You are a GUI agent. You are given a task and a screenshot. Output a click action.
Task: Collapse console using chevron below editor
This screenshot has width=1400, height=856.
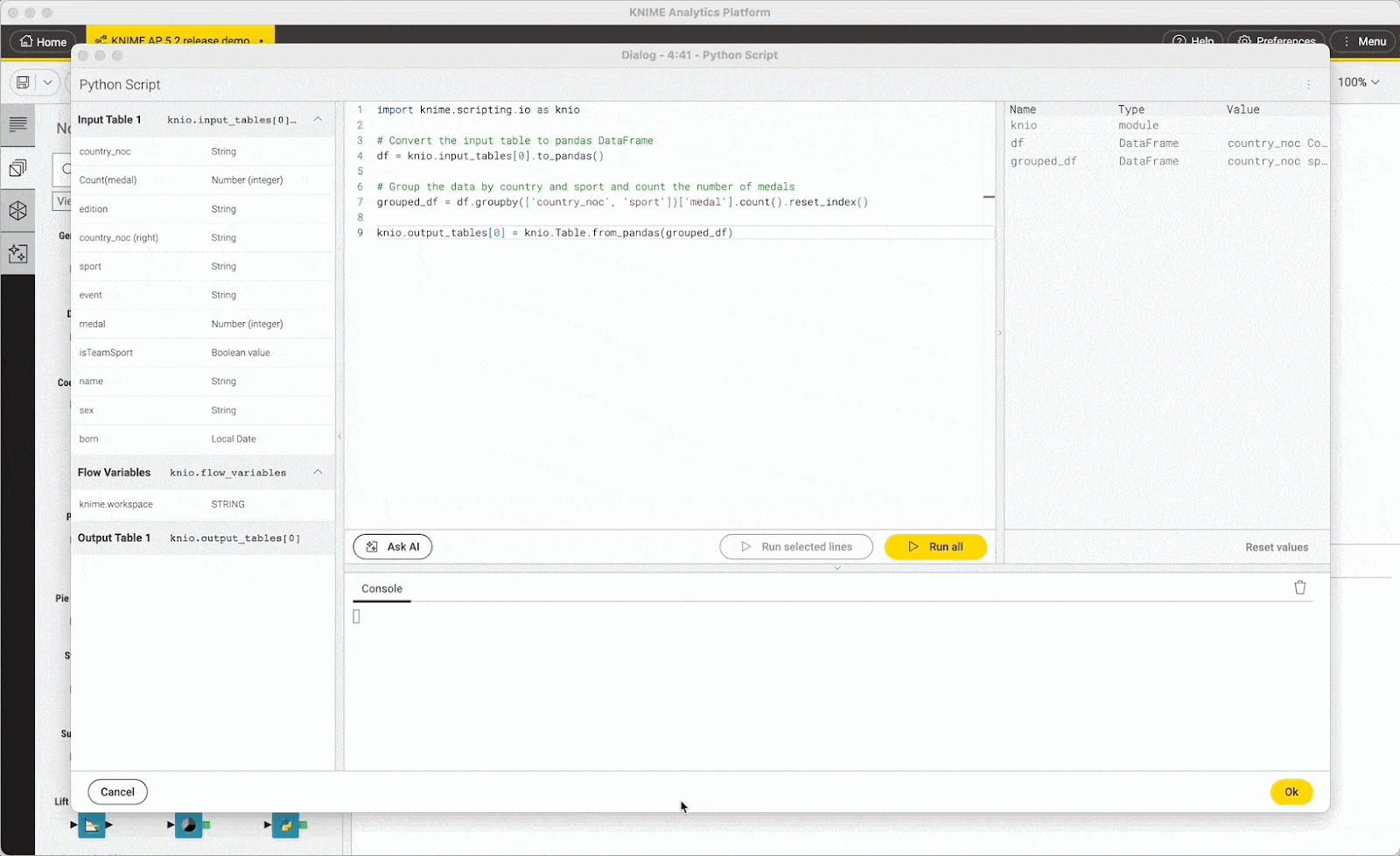[837, 568]
